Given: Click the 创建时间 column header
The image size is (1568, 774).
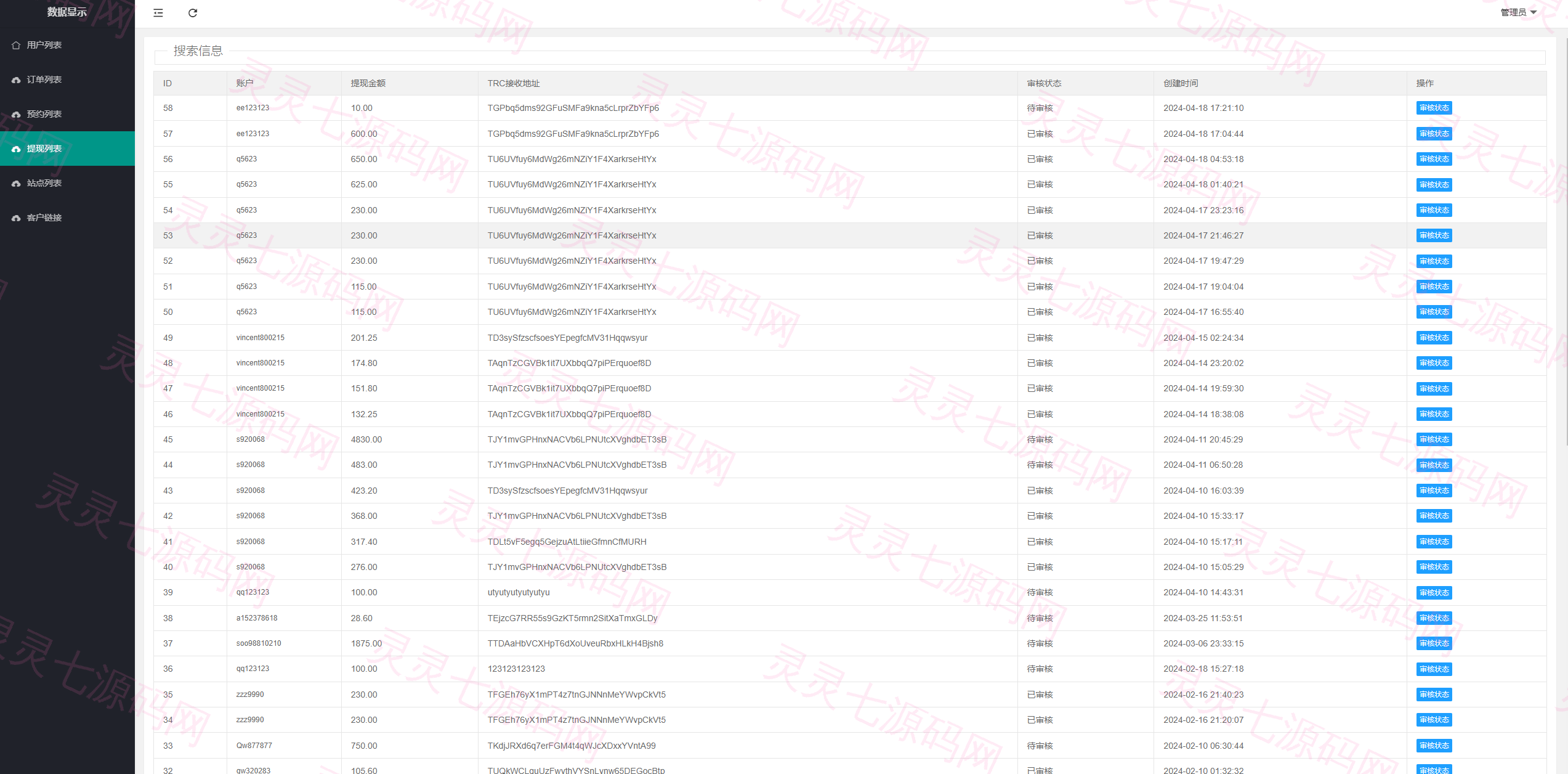Looking at the screenshot, I should coord(1181,83).
